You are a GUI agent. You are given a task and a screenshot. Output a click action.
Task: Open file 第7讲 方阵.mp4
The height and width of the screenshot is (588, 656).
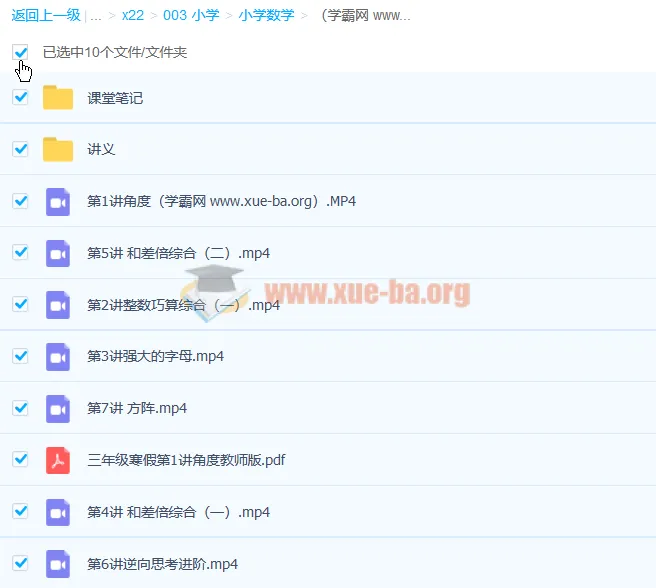coord(137,408)
